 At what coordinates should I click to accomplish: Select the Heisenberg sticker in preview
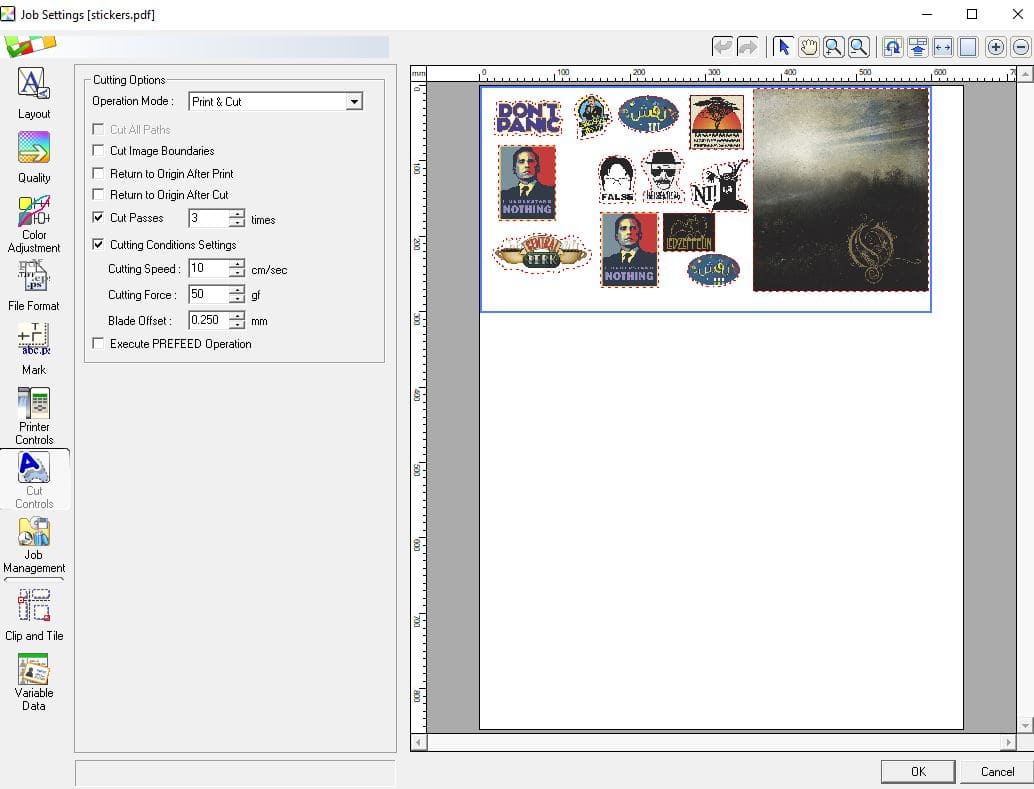(x=663, y=175)
